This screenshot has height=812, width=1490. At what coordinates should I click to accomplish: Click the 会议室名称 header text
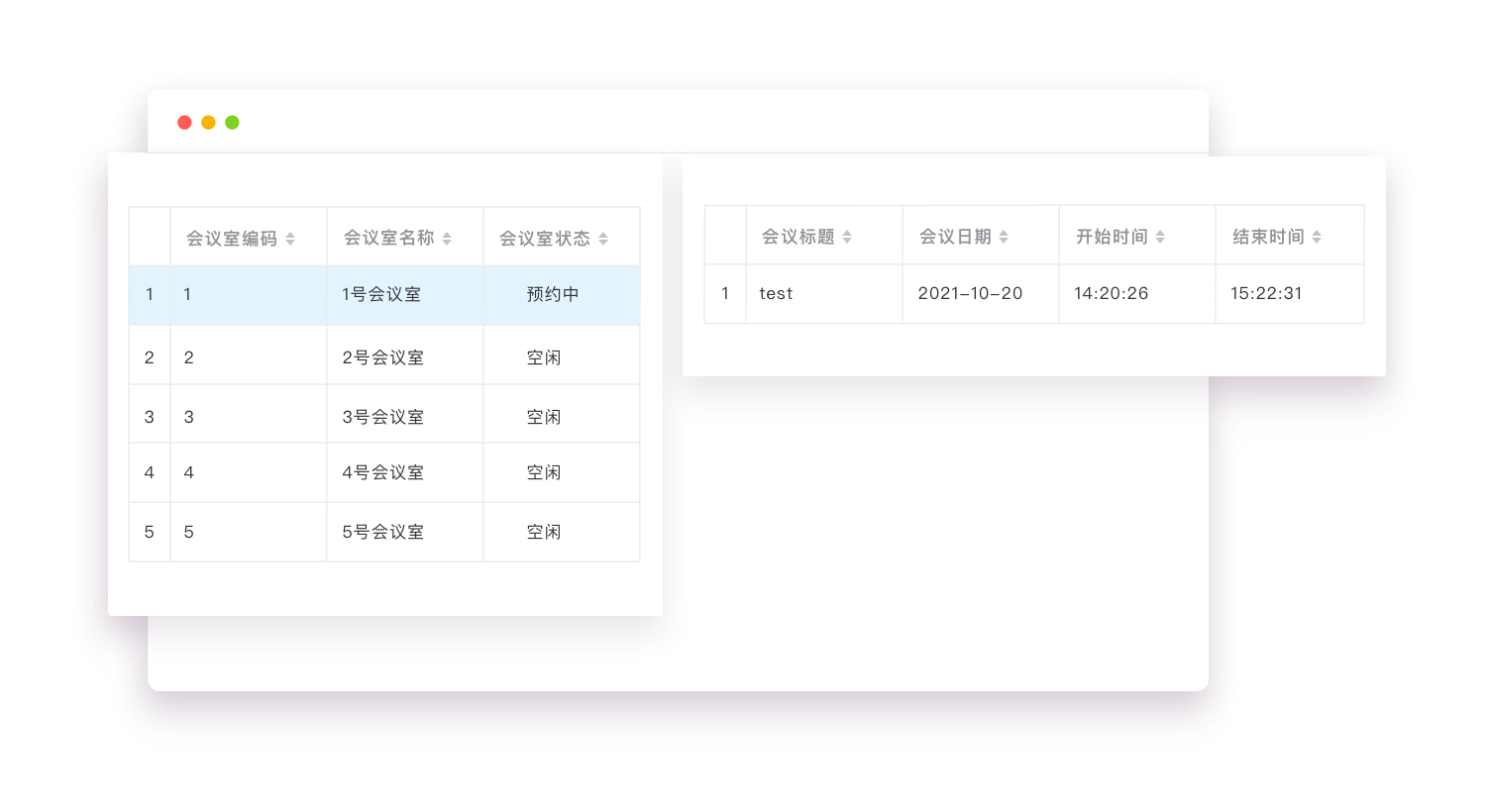pyautogui.click(x=388, y=238)
